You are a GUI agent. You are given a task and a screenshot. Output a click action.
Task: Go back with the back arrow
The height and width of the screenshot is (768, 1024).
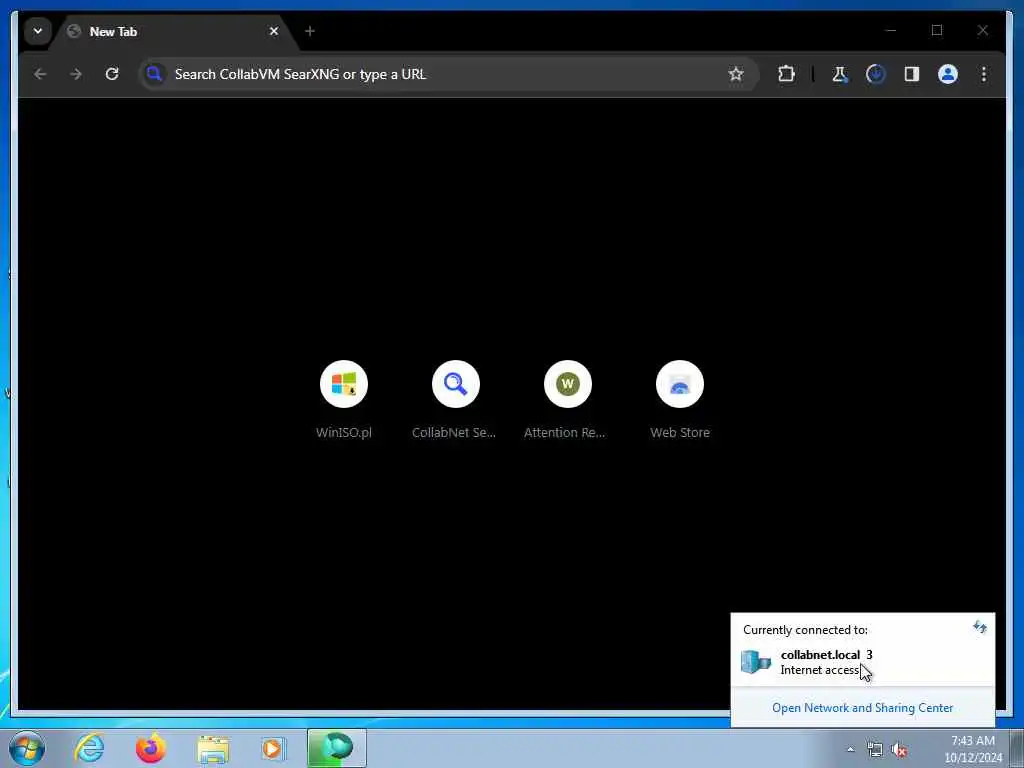pyautogui.click(x=40, y=74)
